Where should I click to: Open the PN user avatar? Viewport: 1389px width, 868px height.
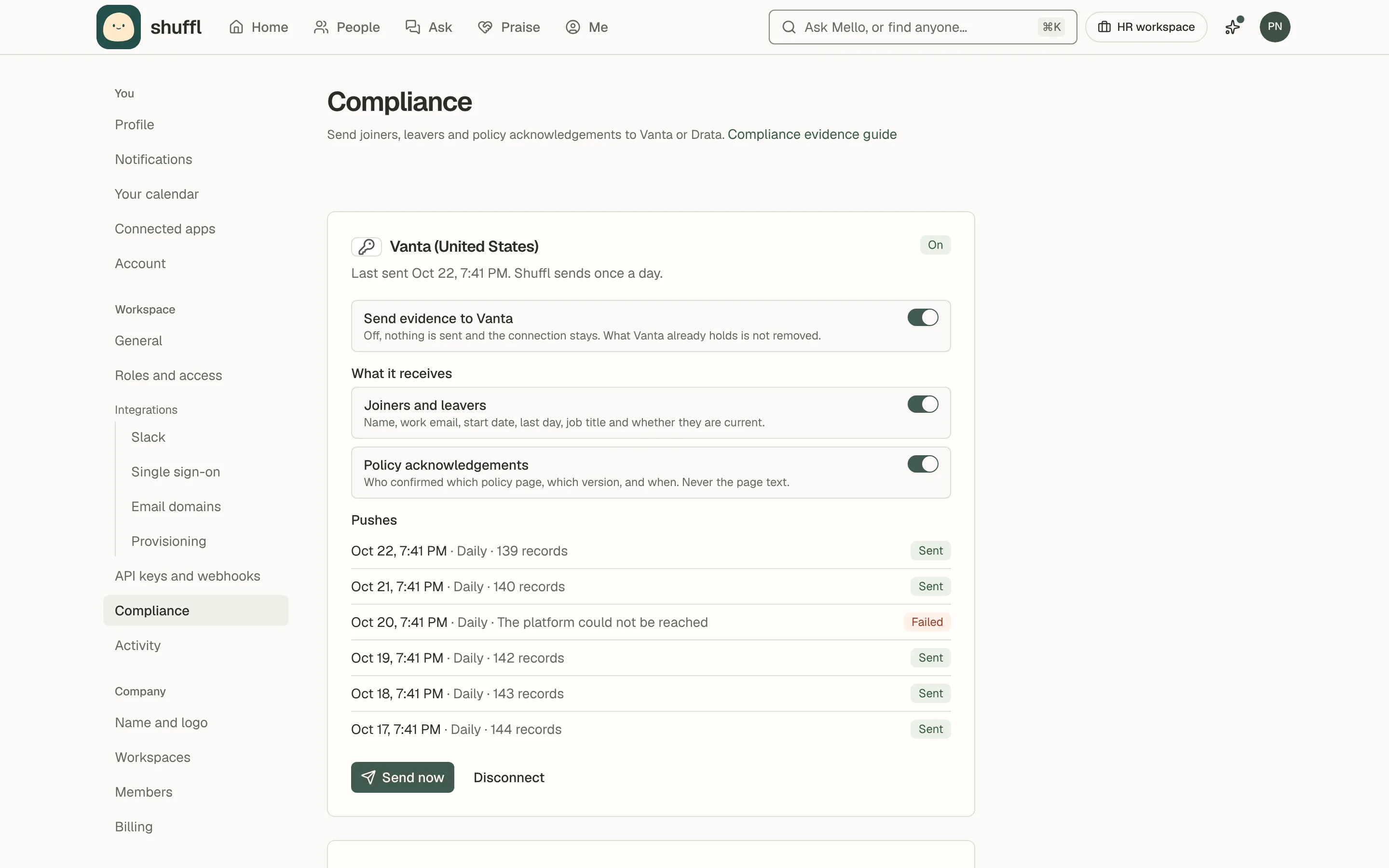[1275, 27]
